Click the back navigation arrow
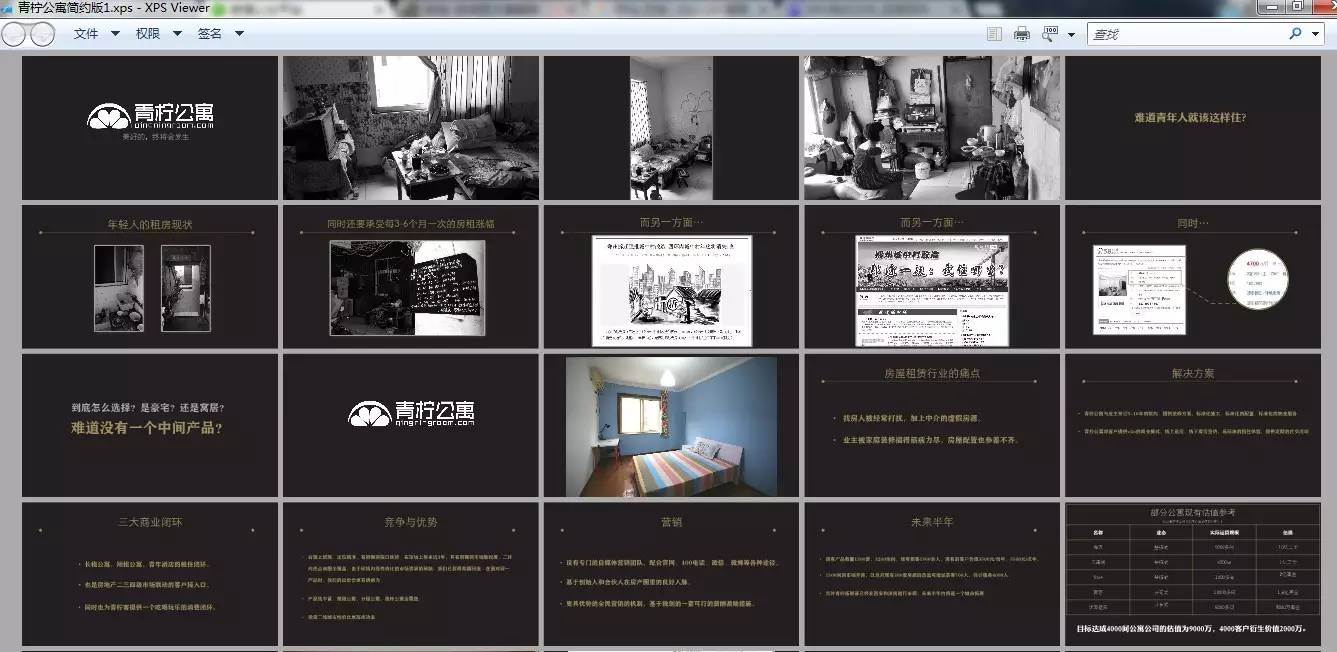The height and width of the screenshot is (652, 1337). [x=14, y=33]
